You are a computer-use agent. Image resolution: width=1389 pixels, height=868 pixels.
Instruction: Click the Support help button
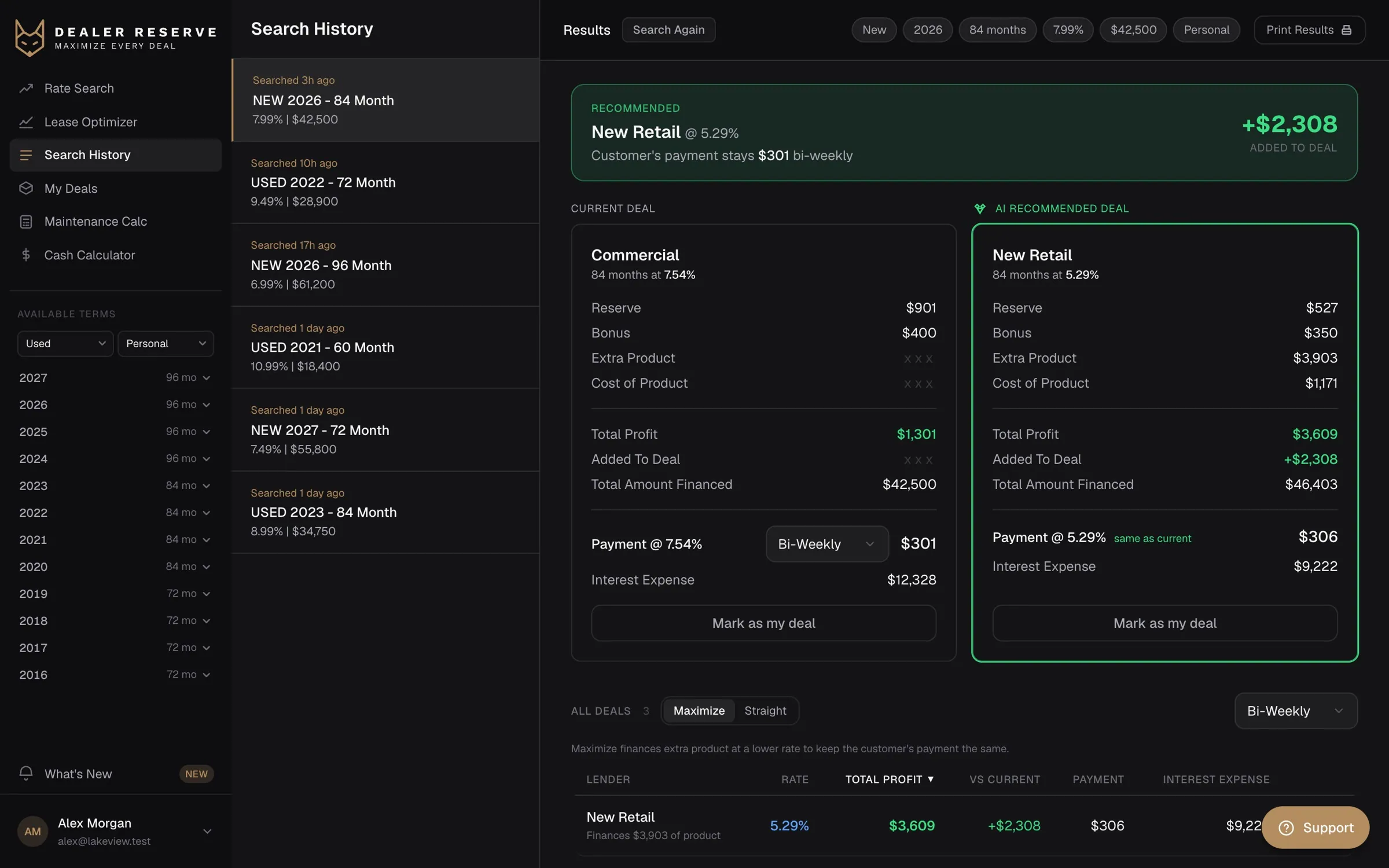1315,827
